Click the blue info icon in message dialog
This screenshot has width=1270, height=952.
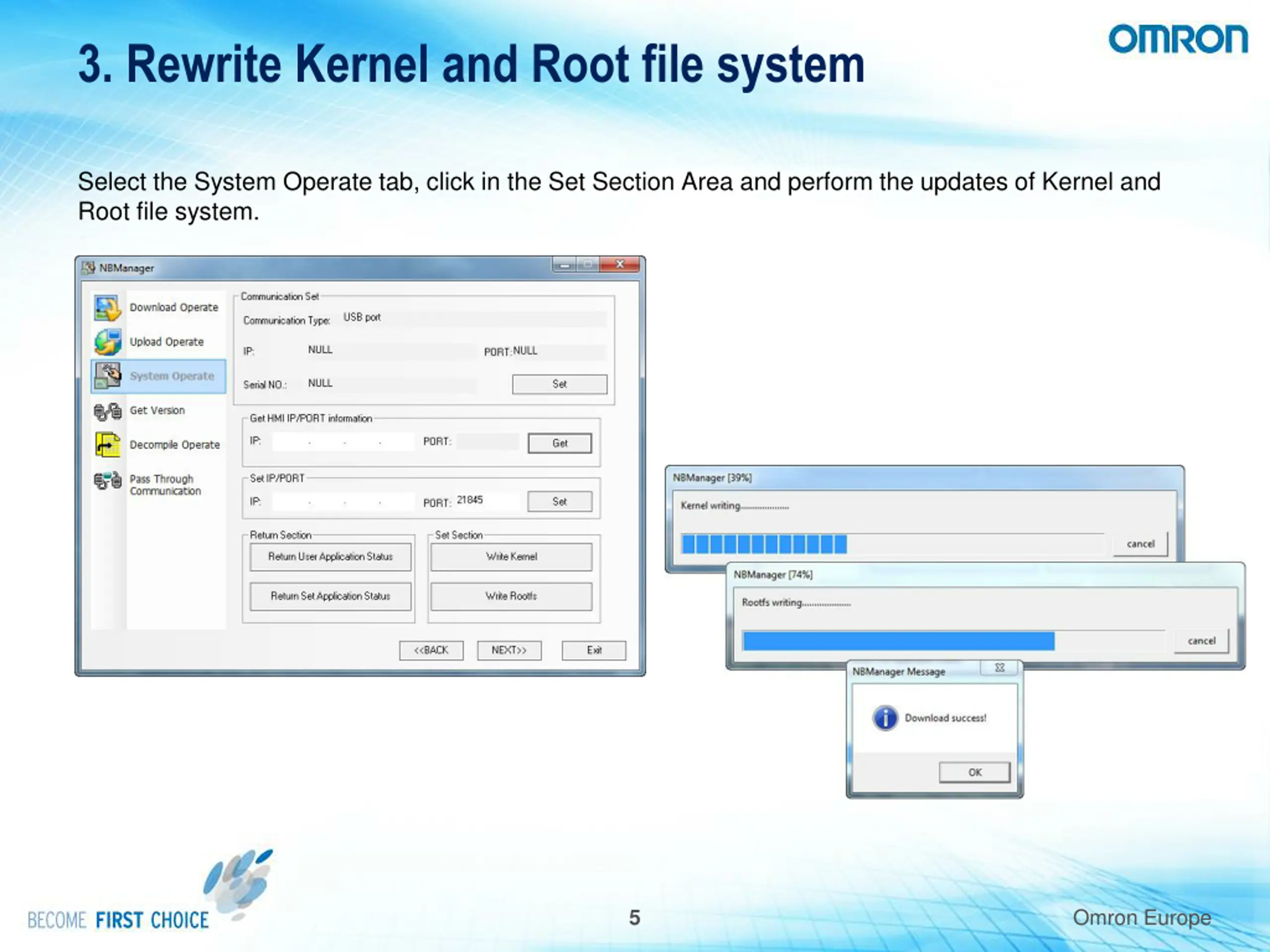885,718
